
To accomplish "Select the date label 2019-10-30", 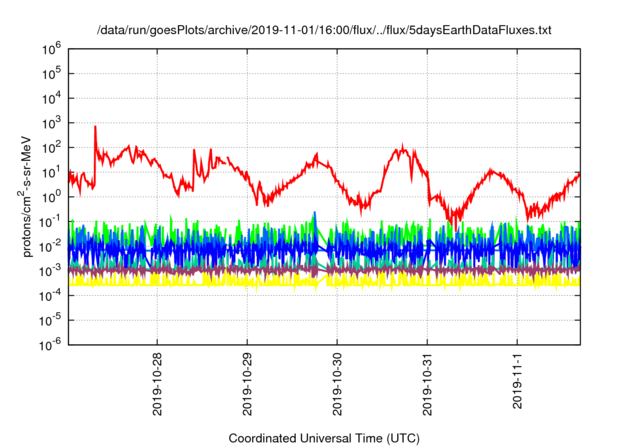I will tap(337, 384).
